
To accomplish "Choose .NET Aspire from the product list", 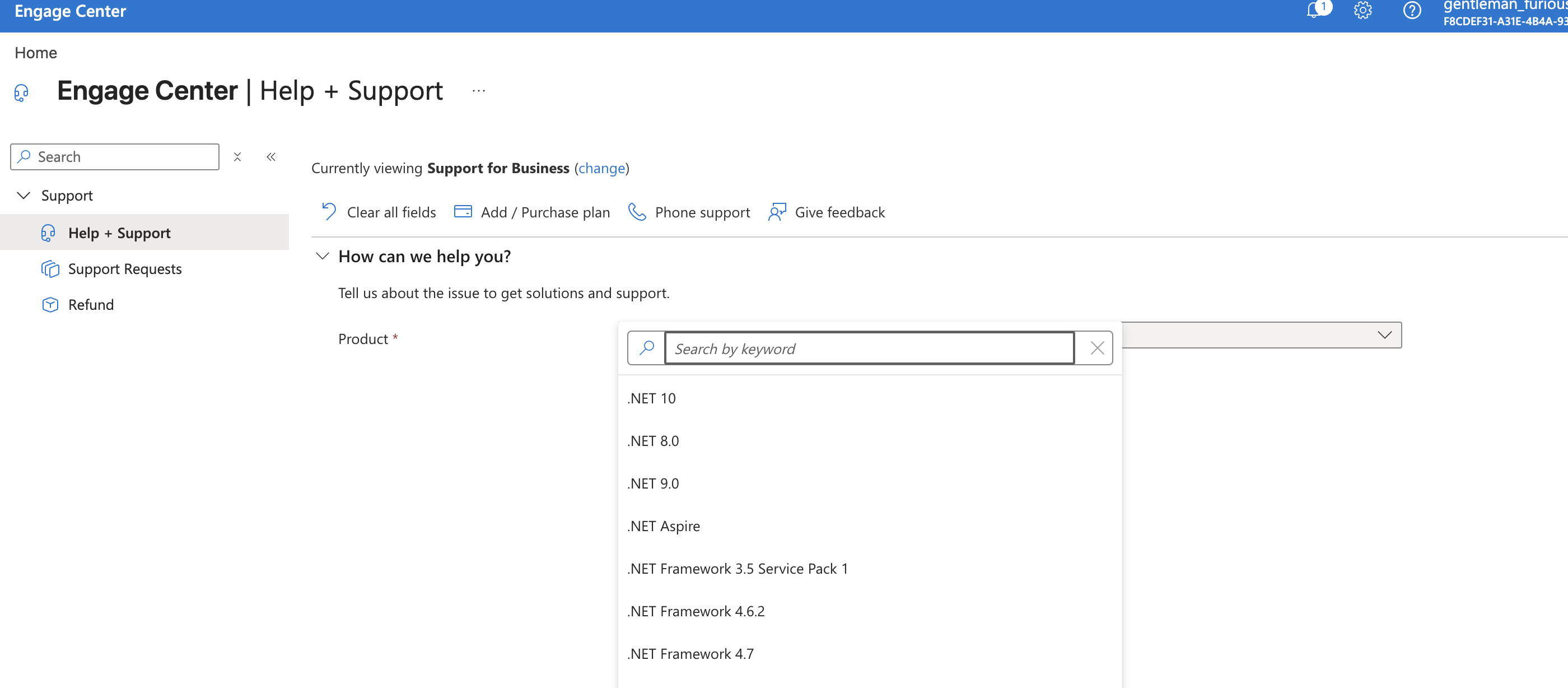I will click(x=870, y=526).
